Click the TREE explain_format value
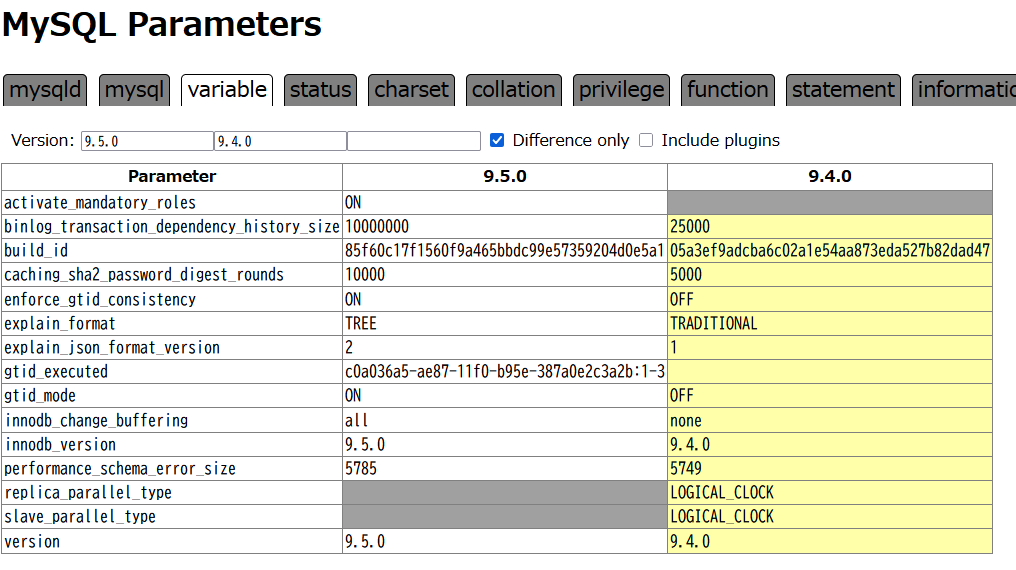The image size is (1016, 570). point(361,323)
